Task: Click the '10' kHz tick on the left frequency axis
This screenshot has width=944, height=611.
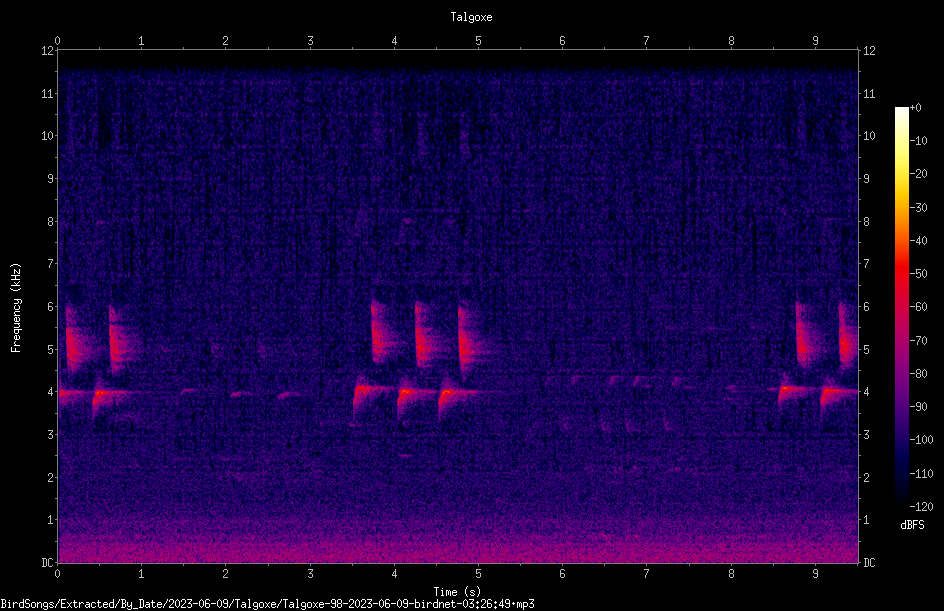Action: pos(47,136)
